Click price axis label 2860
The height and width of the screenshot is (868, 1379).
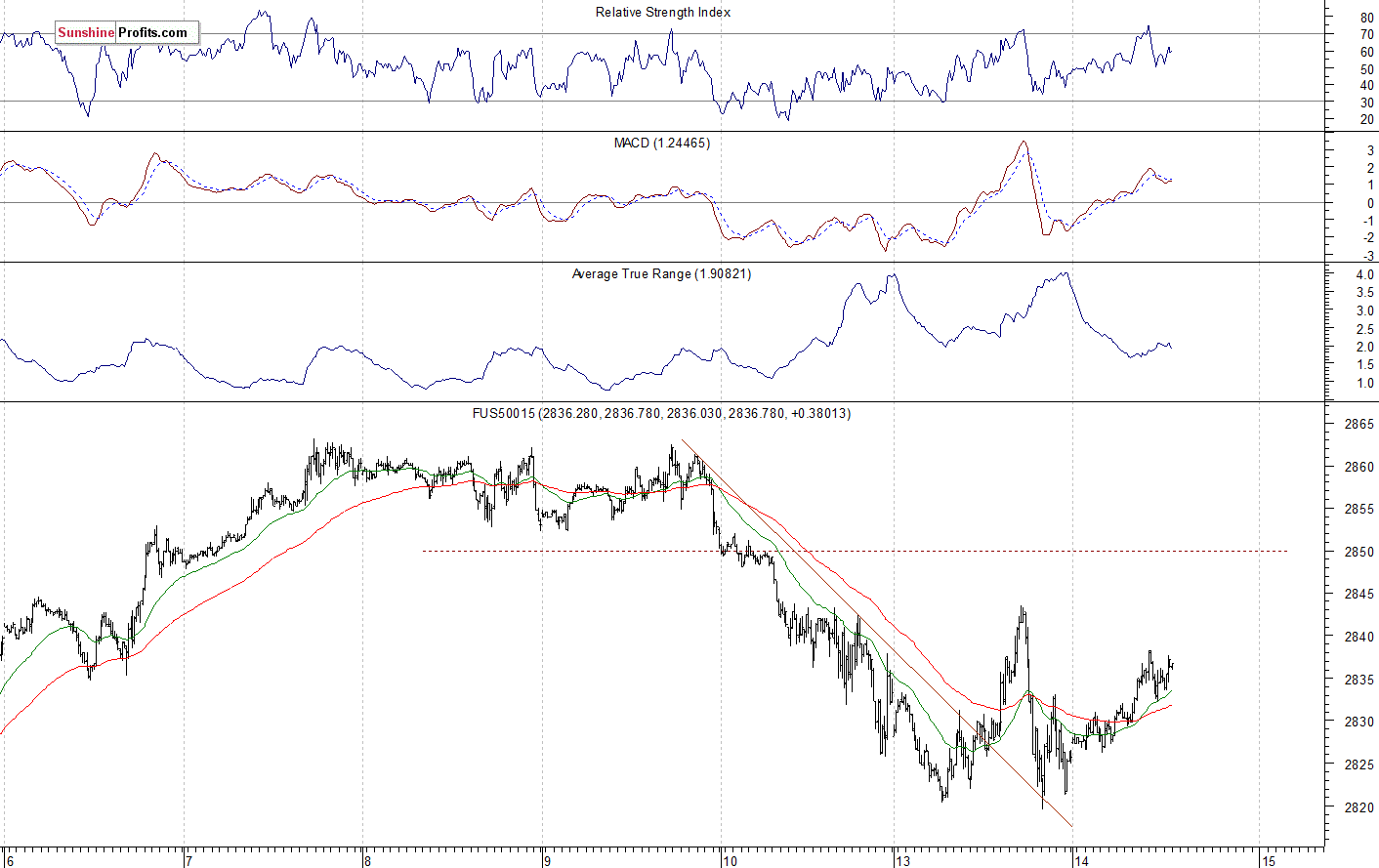click(x=1358, y=467)
